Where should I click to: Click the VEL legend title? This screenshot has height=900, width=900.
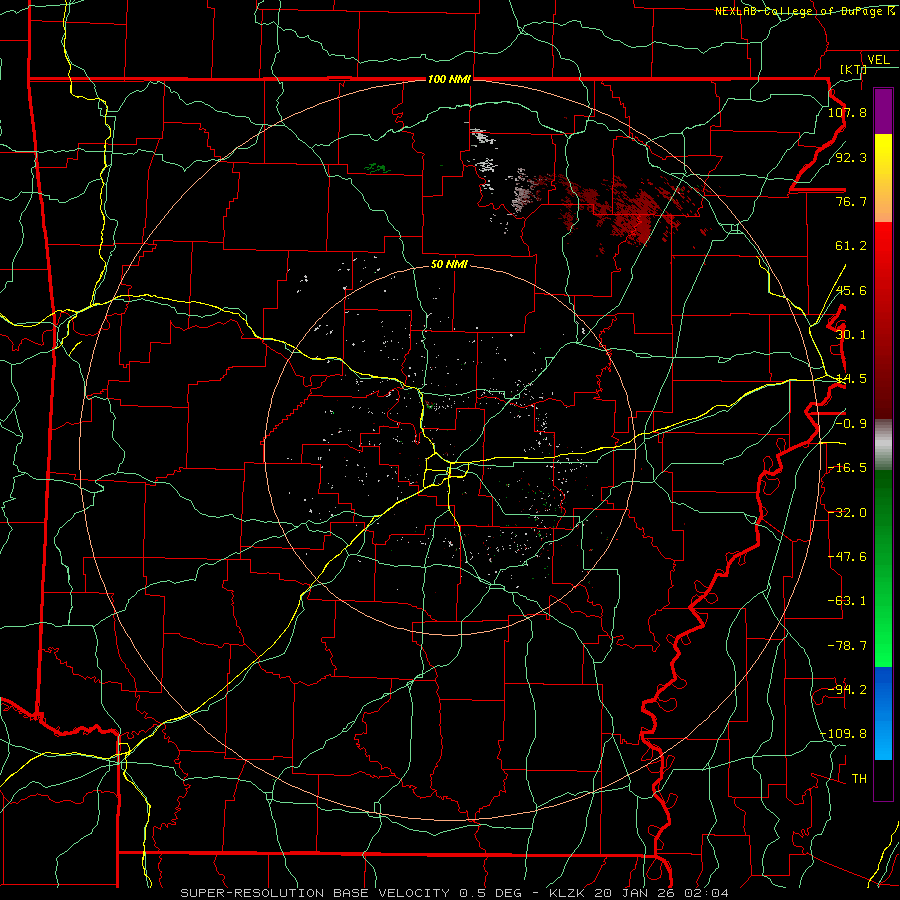pos(878,60)
